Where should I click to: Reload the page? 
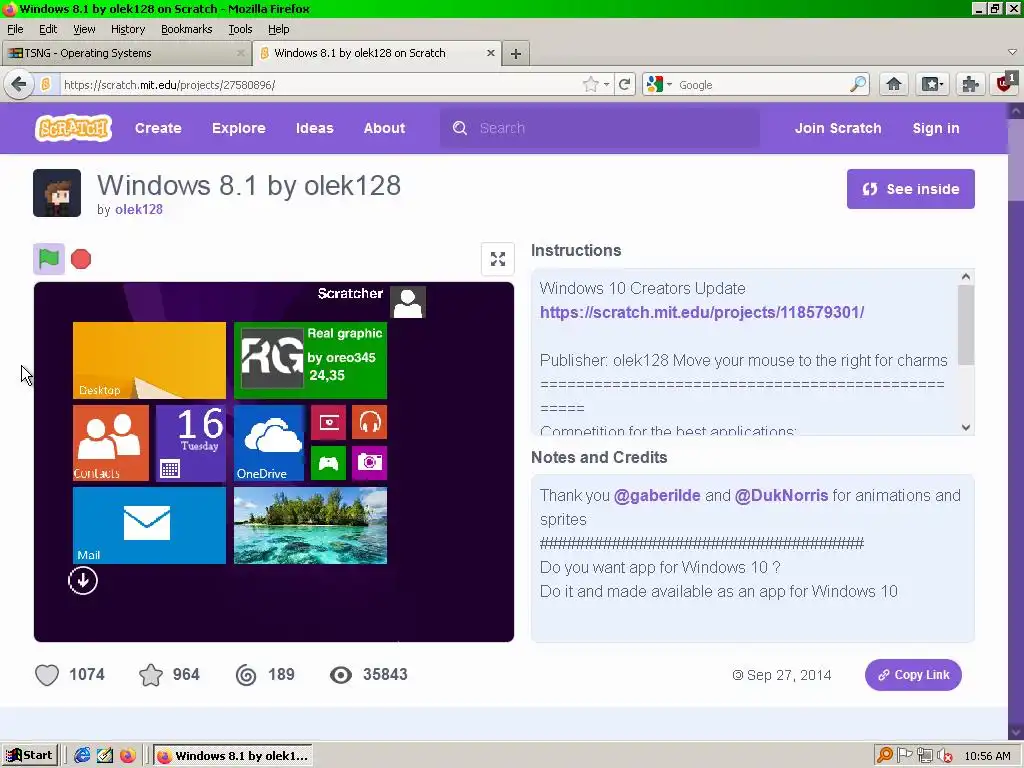(625, 84)
